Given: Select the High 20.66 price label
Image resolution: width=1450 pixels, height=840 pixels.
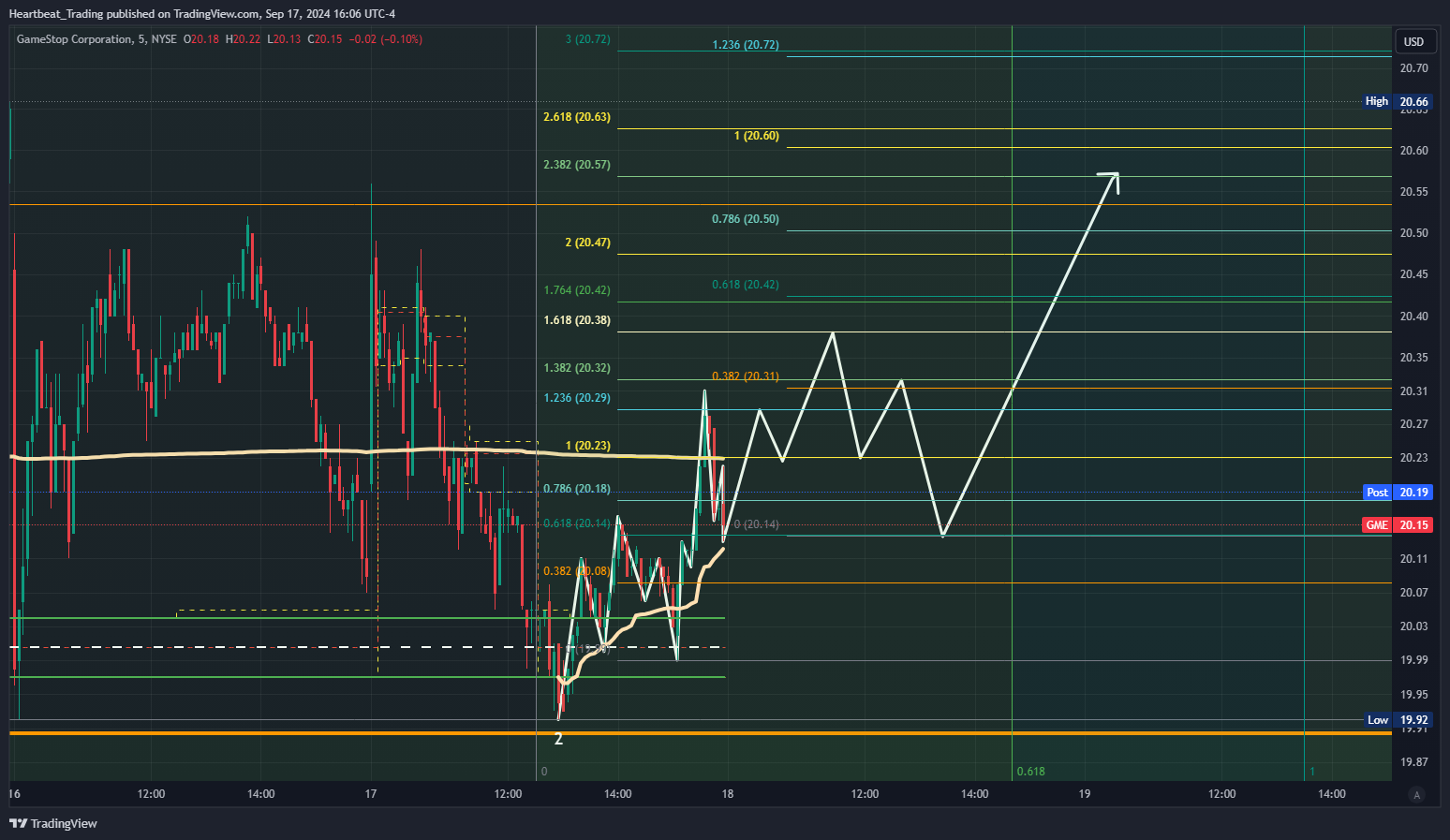Looking at the screenshot, I should pos(1398,101).
